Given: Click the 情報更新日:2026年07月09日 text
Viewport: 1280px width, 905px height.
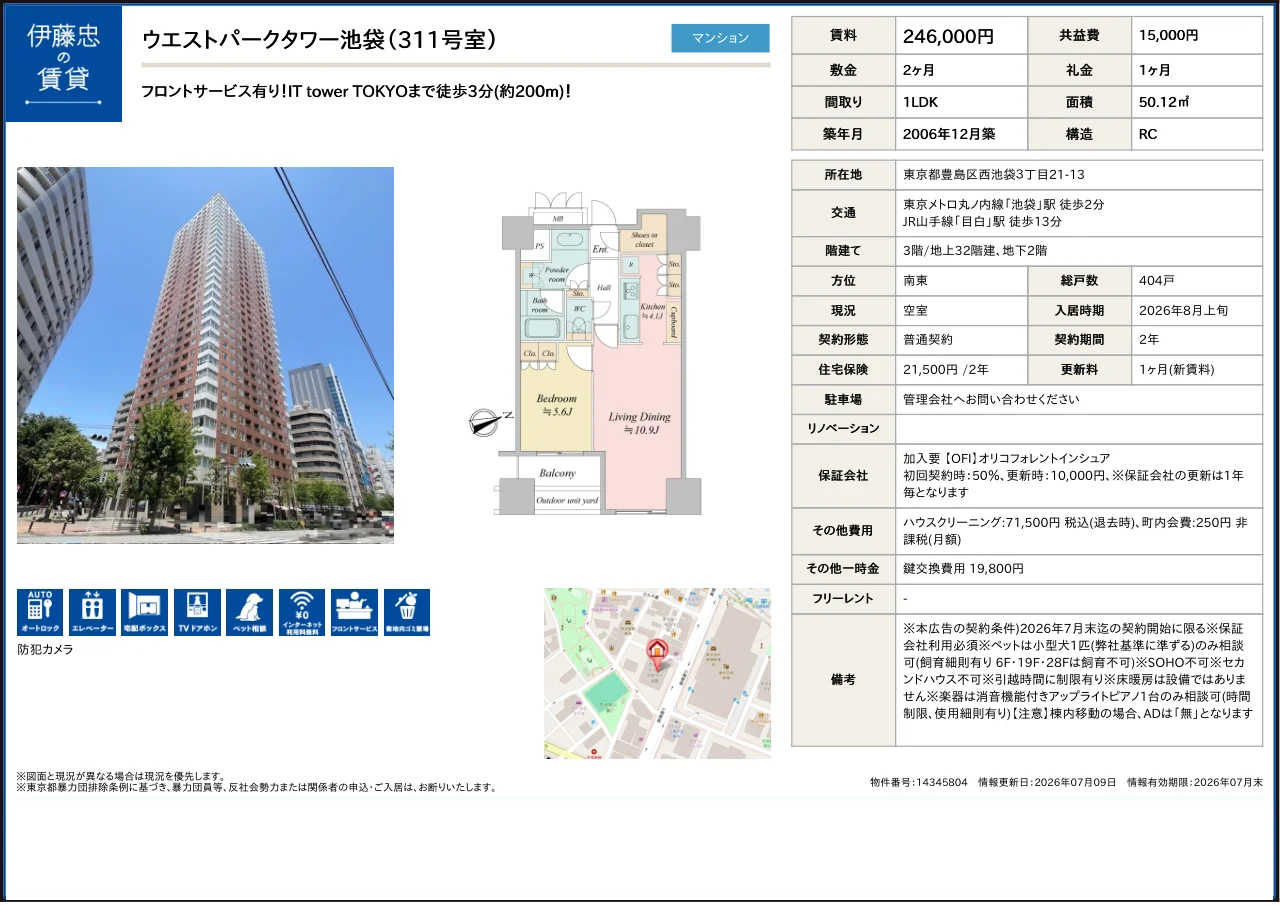Looking at the screenshot, I should click(x=1047, y=782).
